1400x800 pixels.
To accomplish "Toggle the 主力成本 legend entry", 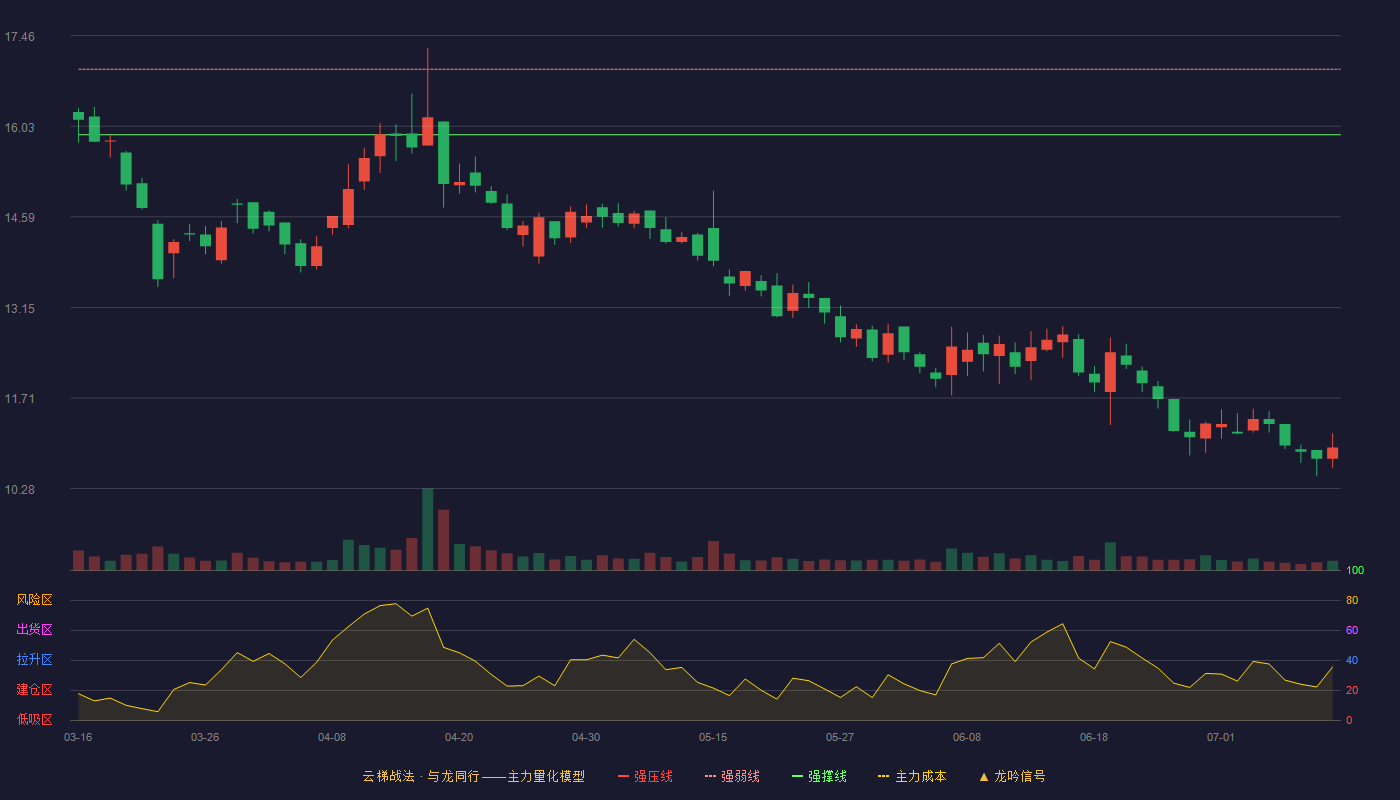I will pyautogui.click(x=912, y=776).
